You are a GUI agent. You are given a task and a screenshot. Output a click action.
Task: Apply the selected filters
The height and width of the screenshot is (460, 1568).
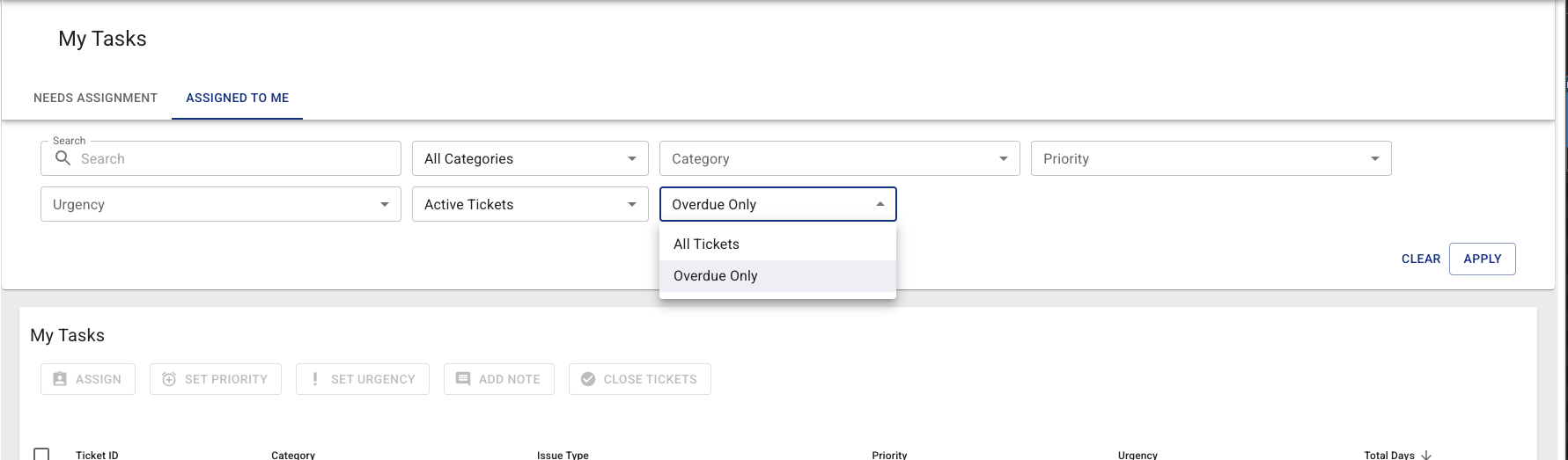[x=1482, y=259]
